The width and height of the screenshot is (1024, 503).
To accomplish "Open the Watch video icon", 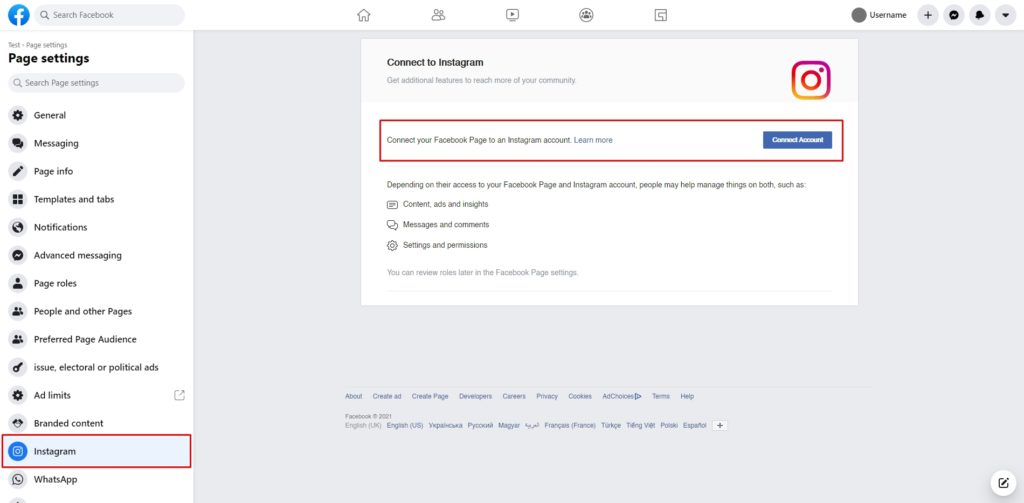I will (x=512, y=15).
